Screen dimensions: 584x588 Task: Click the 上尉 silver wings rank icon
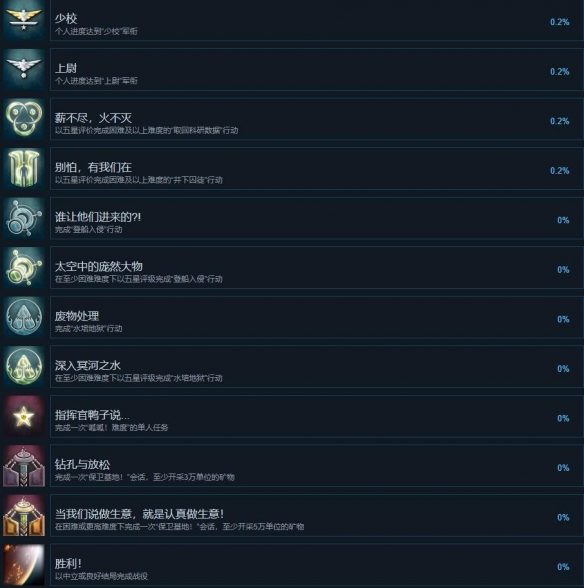24,69
